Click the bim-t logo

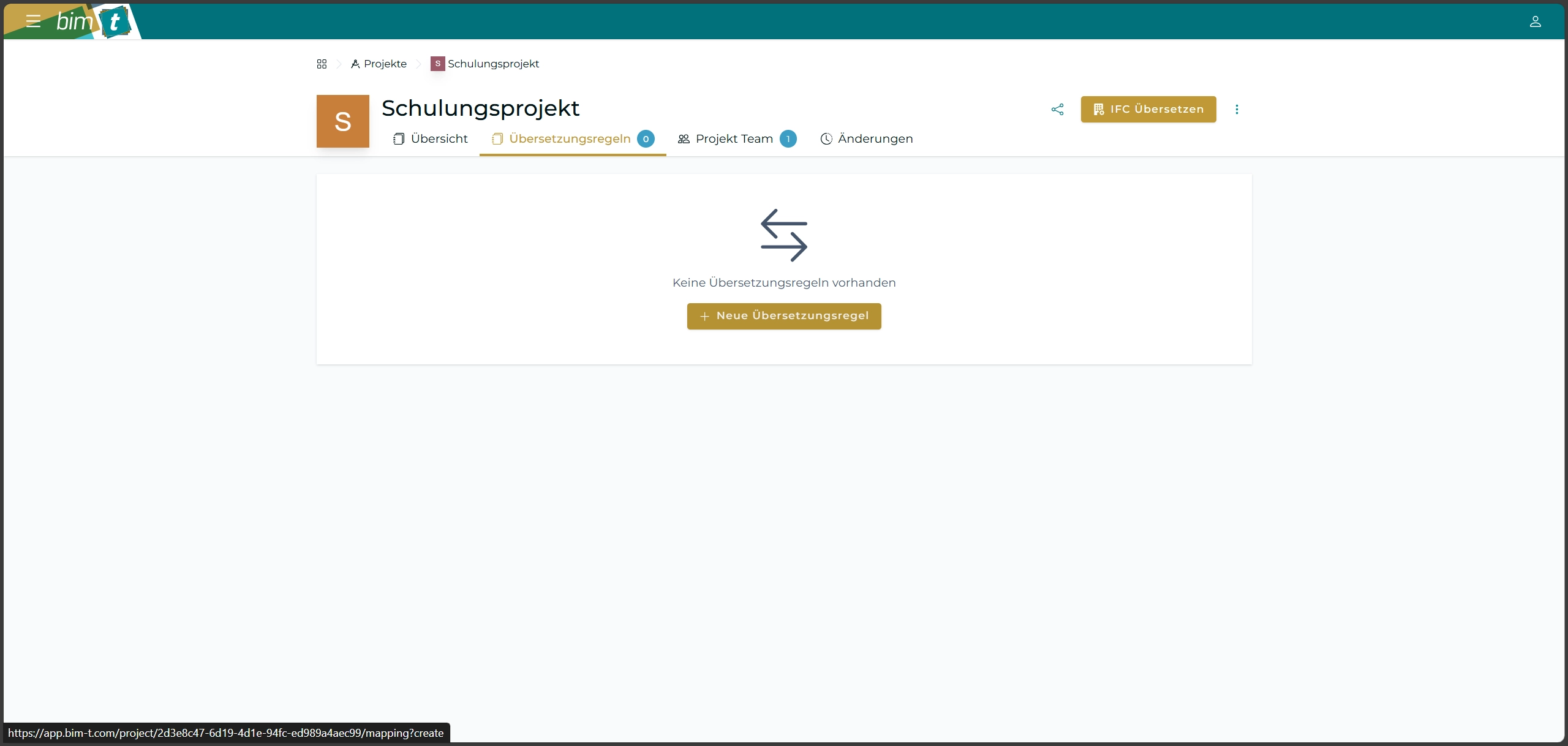(x=93, y=21)
